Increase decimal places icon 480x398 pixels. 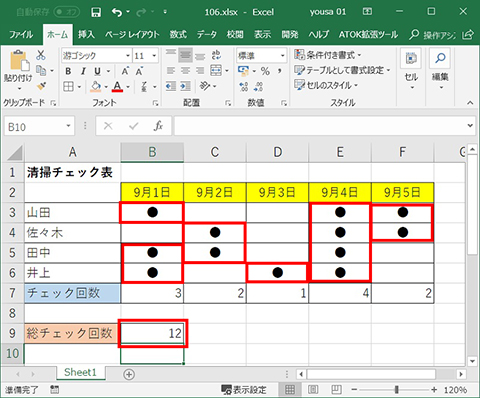[x=244, y=87]
